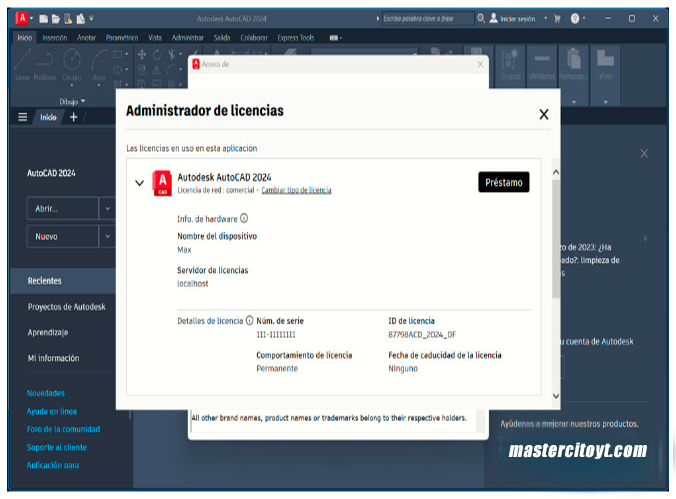Click the Nuevo button
Viewport: 676px width, 499px height.
[x=63, y=236]
